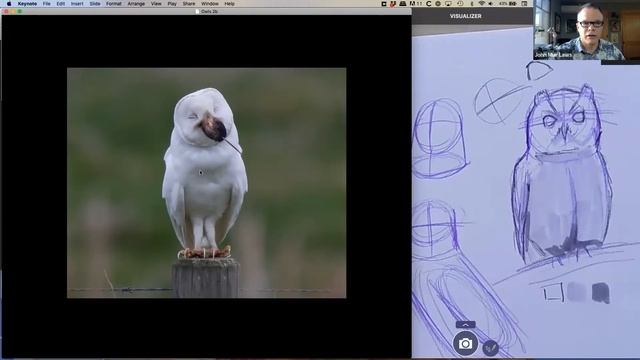Click the Bluetooth menu bar icon
This screenshot has width=640, height=360.
click(472, 4)
